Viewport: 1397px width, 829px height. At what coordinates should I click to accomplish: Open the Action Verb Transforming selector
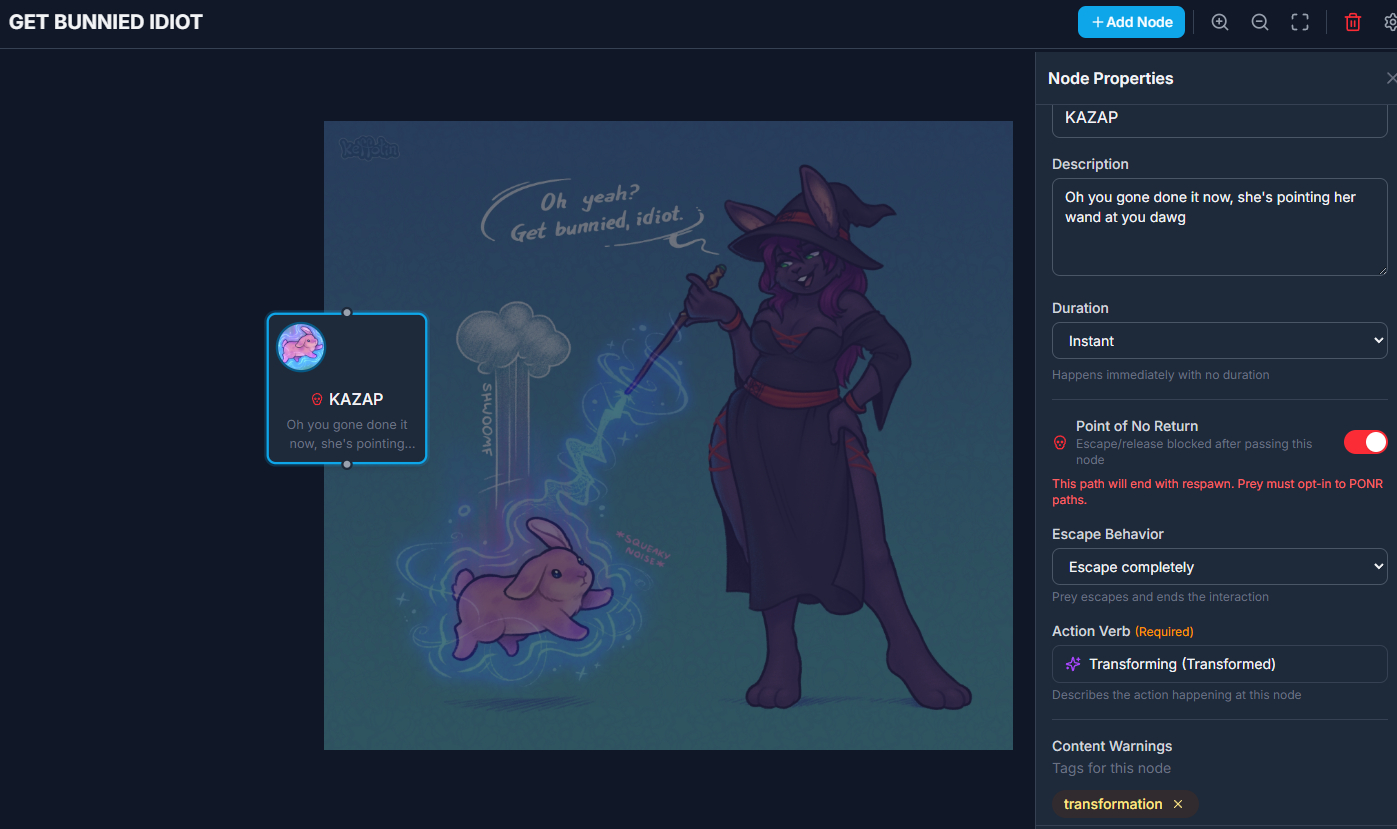[x=1219, y=664]
